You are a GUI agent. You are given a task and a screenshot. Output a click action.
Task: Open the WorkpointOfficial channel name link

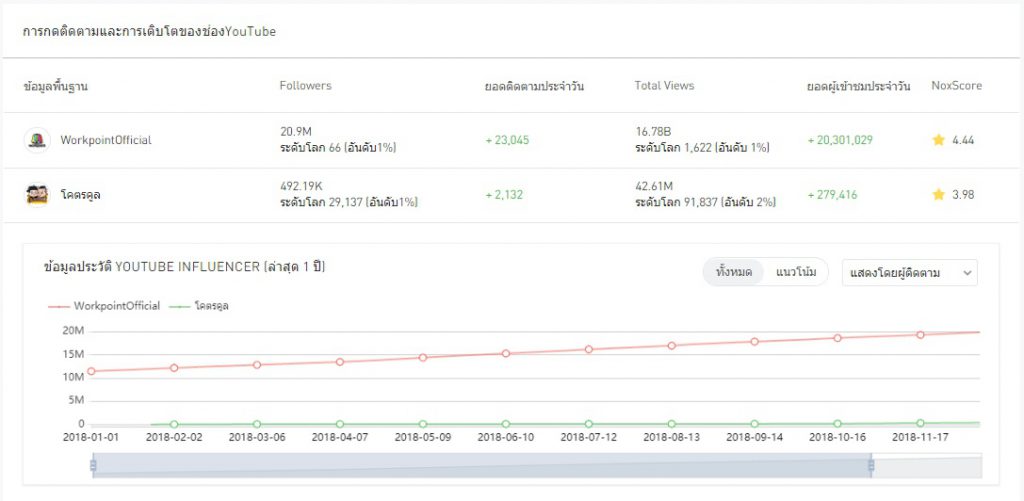tap(106, 140)
